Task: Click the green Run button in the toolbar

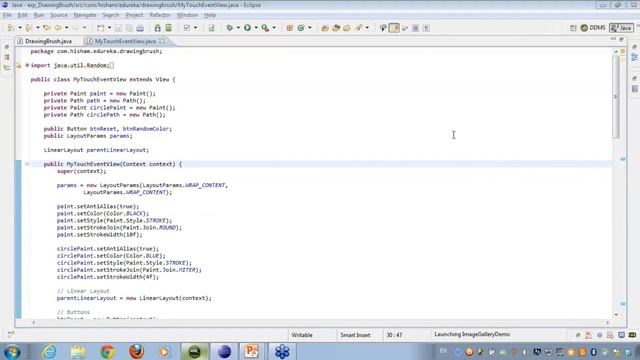Action: click(x=247, y=28)
